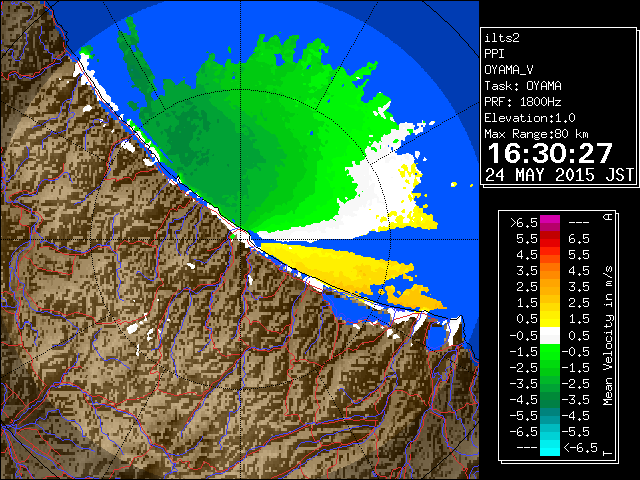Click the 'Mean Velocity in m/s' legend title
Image resolution: width=640 pixels, height=480 pixels.
click(x=608, y=336)
